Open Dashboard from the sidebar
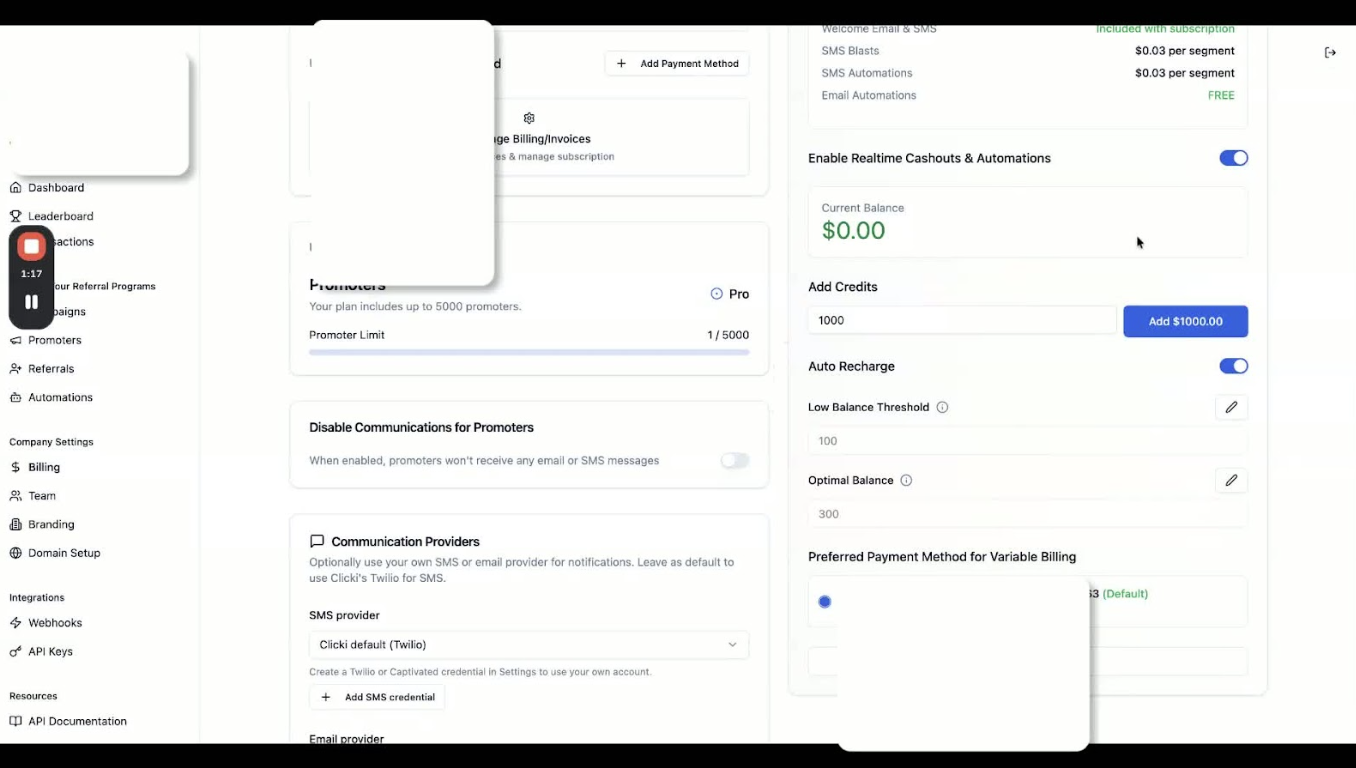1356x768 pixels. 56,188
